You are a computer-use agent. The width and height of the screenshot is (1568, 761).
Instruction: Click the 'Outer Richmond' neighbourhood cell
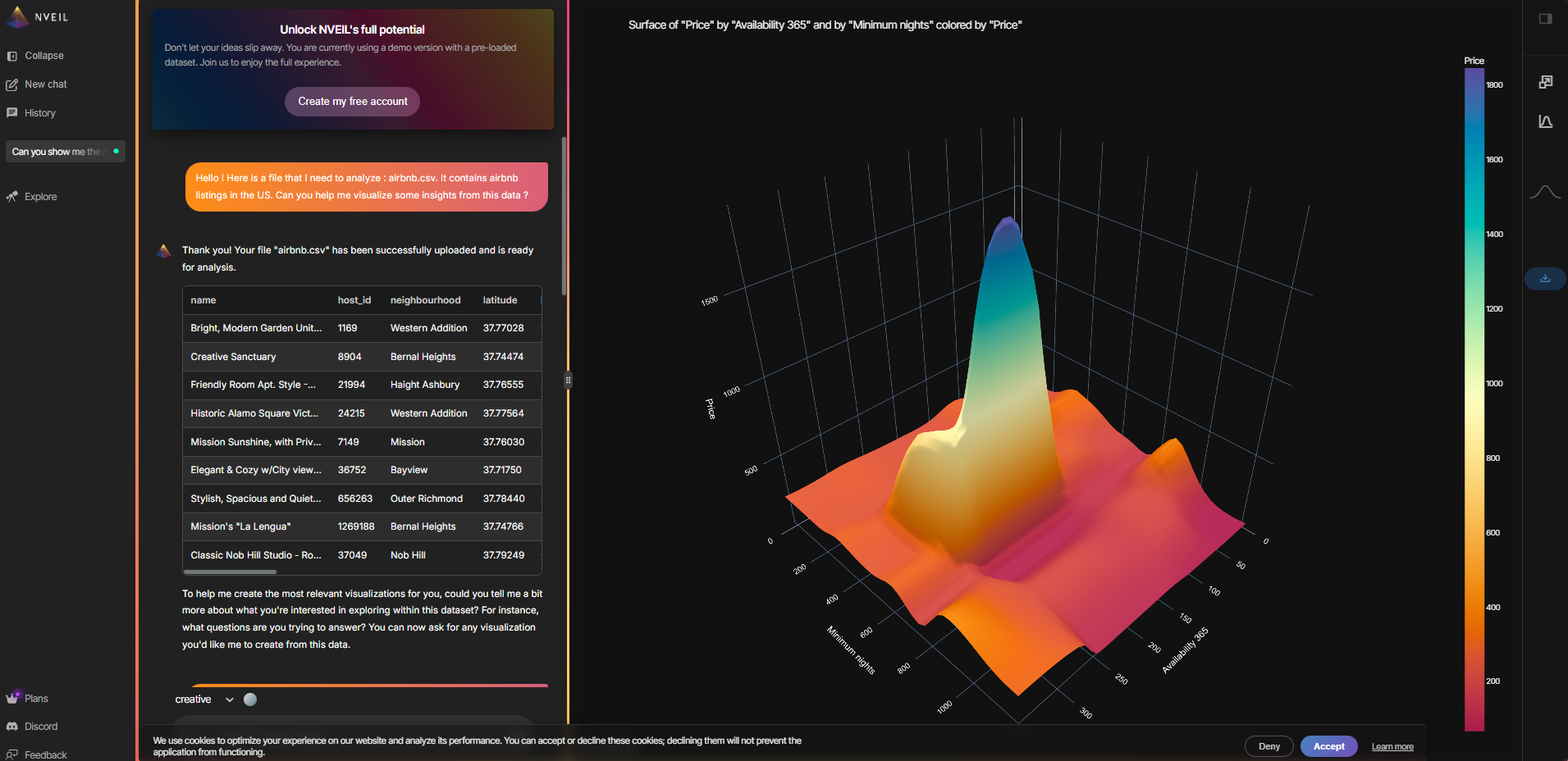[427, 499]
